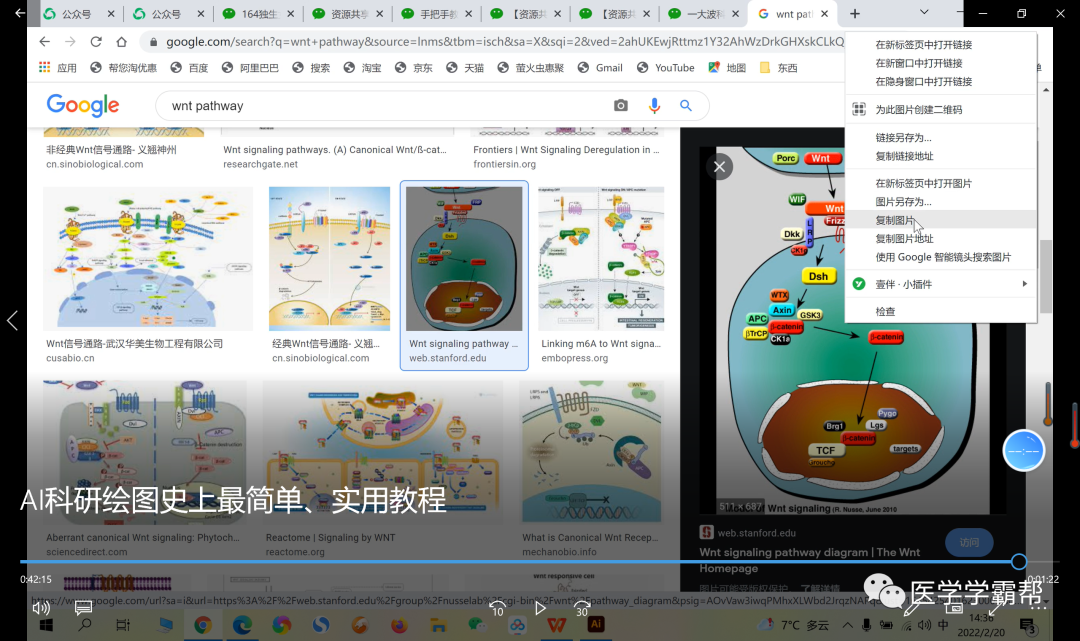Viewport: 1080px width, 641px height.
Task: Search by image using the camera icon
Action: click(x=621, y=105)
